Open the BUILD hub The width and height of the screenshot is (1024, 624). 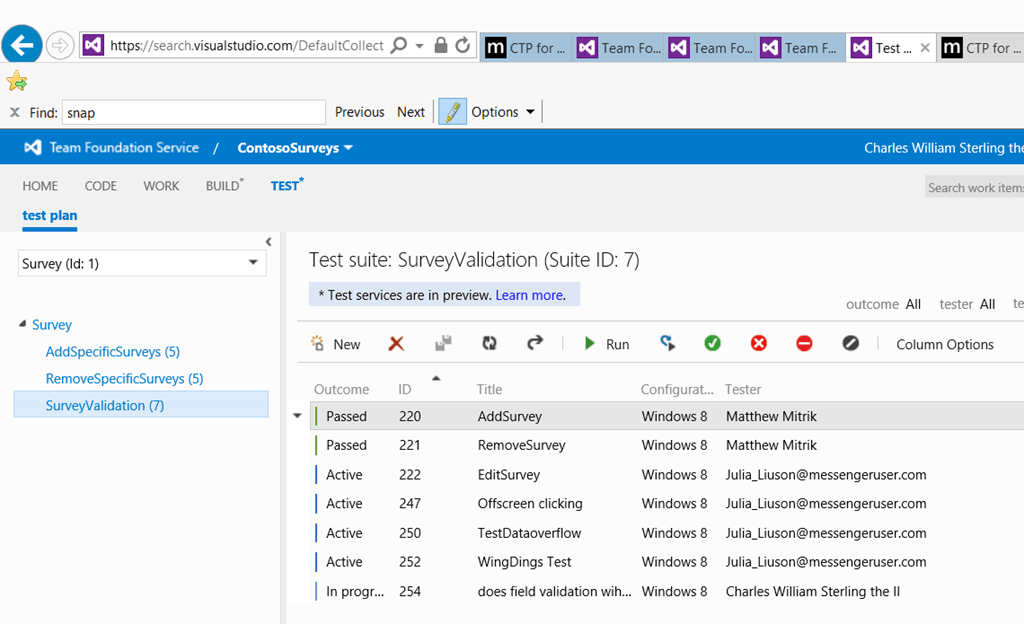[x=224, y=185]
